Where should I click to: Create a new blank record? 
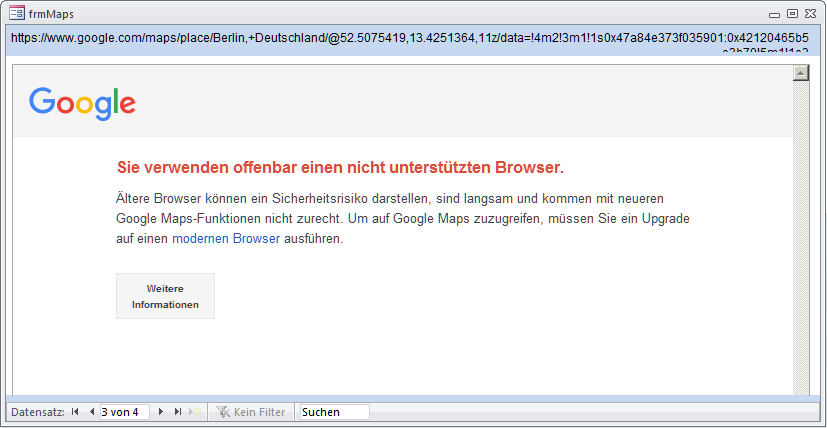coord(195,412)
